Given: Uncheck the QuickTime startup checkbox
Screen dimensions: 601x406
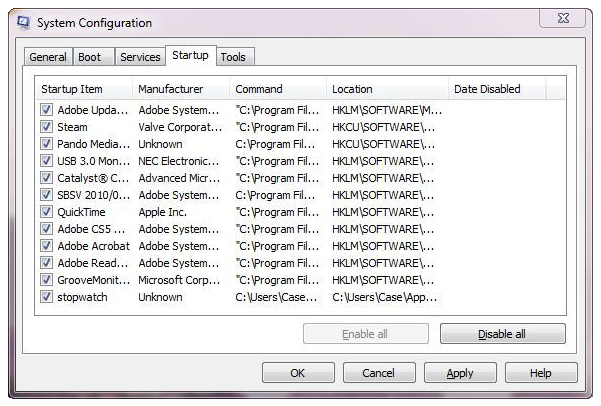Looking at the screenshot, I should [x=46, y=212].
